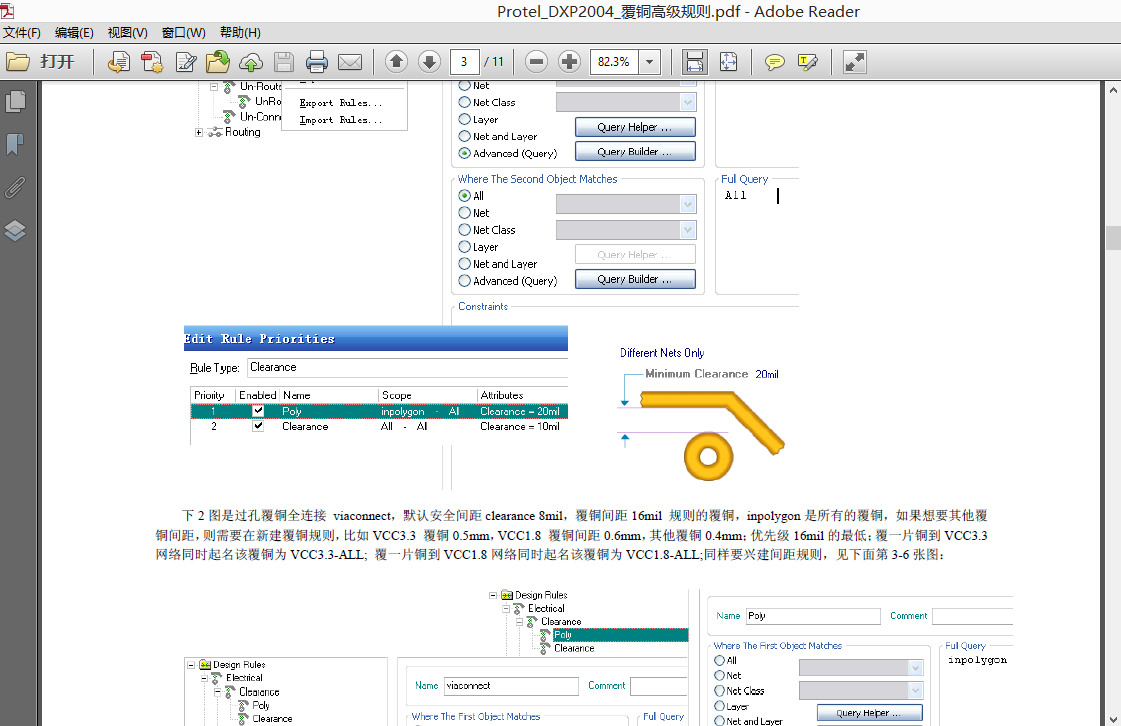This screenshot has height=726, width=1121.
Task: Open the Edit (编辑) menu
Action: (x=74, y=32)
